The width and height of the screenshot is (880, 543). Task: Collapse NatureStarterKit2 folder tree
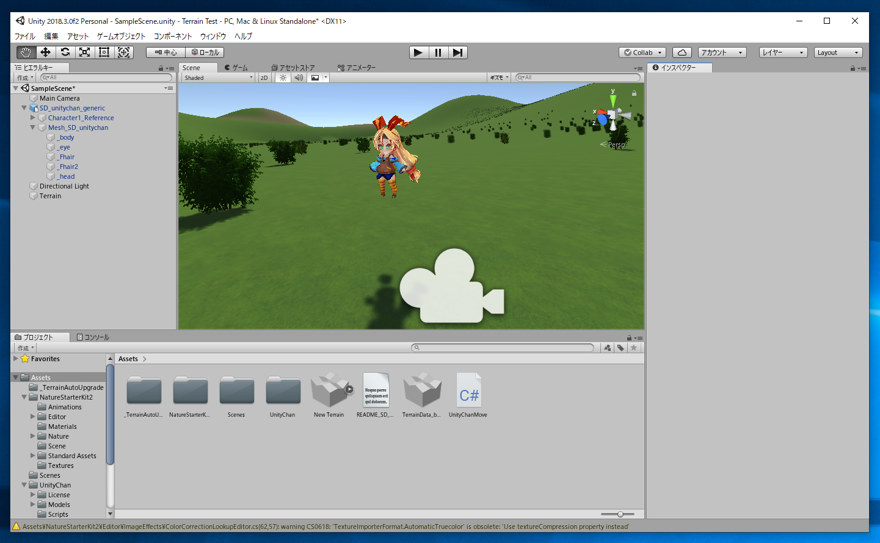(24, 397)
